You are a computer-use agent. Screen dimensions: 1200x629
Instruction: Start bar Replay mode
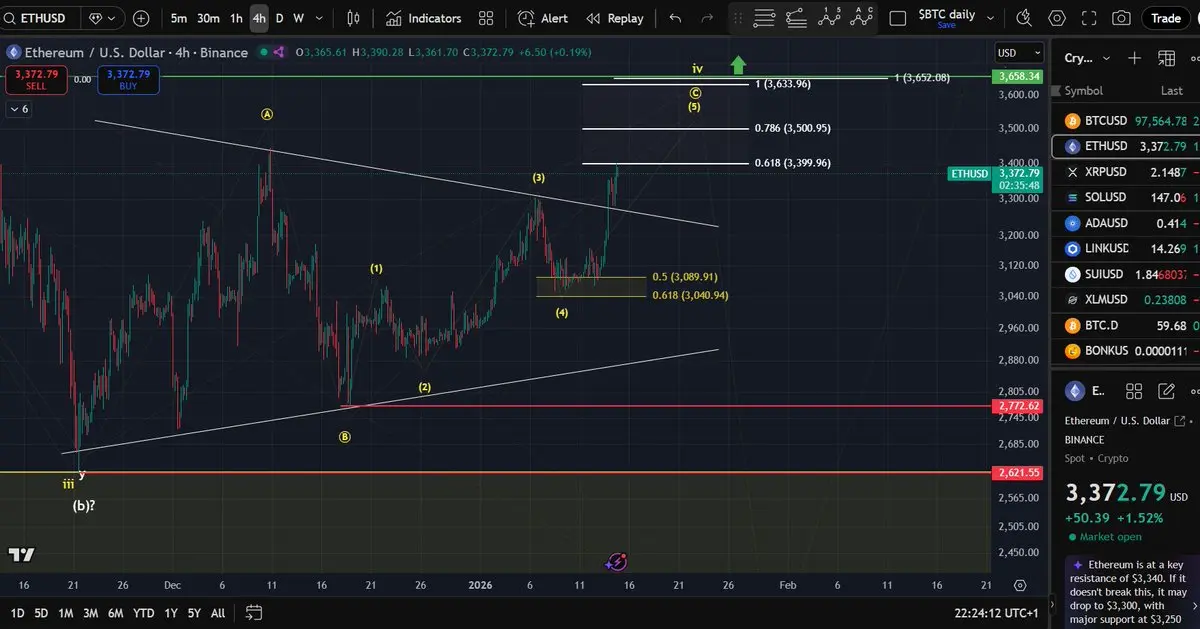click(615, 18)
